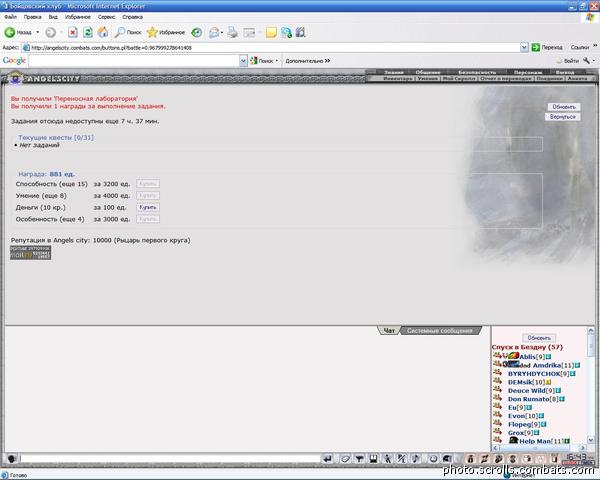The height and width of the screenshot is (480, 600).
Task: Open the IE Favorites (Избранное) star
Action: 152,33
